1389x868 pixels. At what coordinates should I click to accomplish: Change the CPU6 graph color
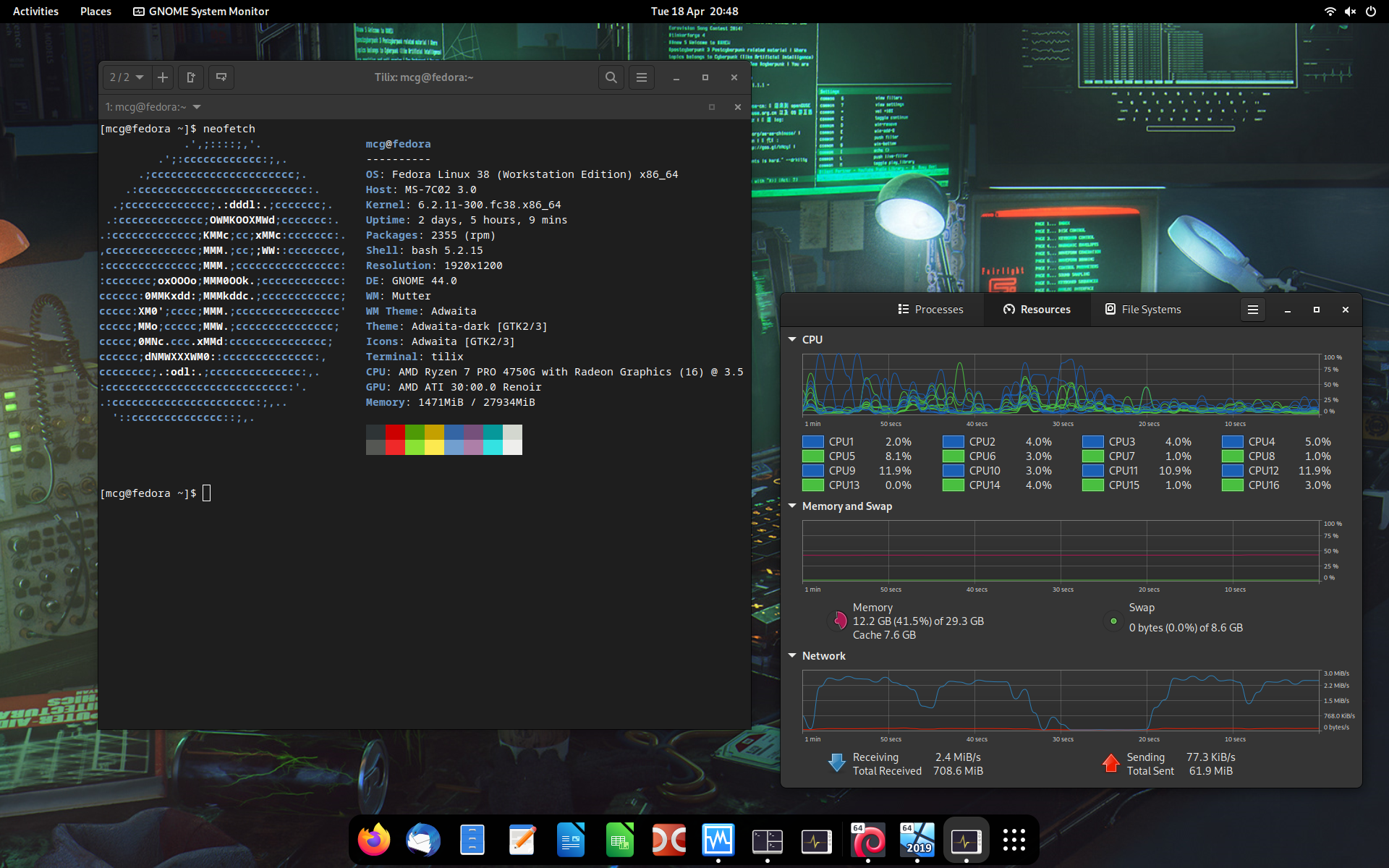953,456
